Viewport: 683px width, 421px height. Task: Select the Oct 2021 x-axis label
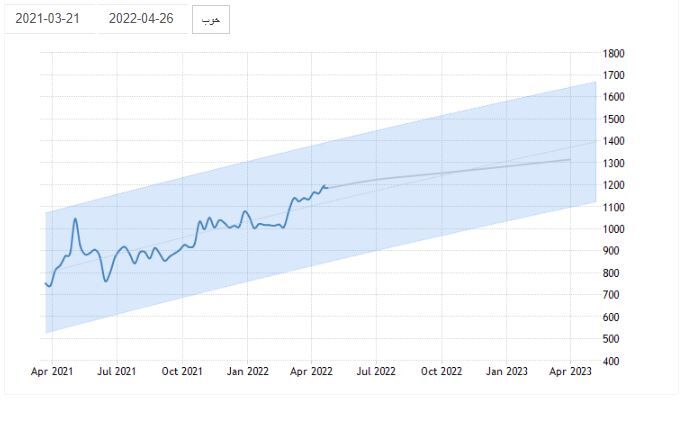pyautogui.click(x=182, y=372)
